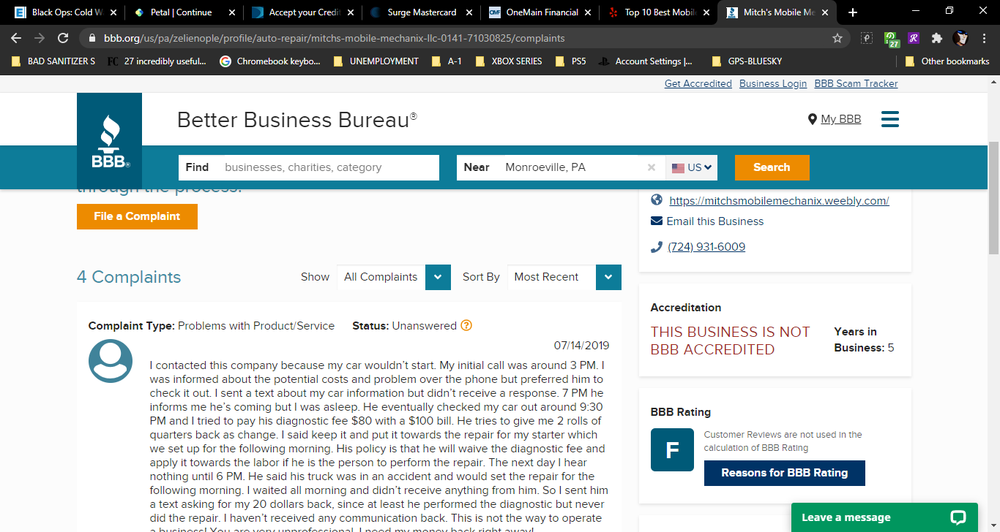
Task: Click phone number (724) 931-6009
Action: (707, 247)
